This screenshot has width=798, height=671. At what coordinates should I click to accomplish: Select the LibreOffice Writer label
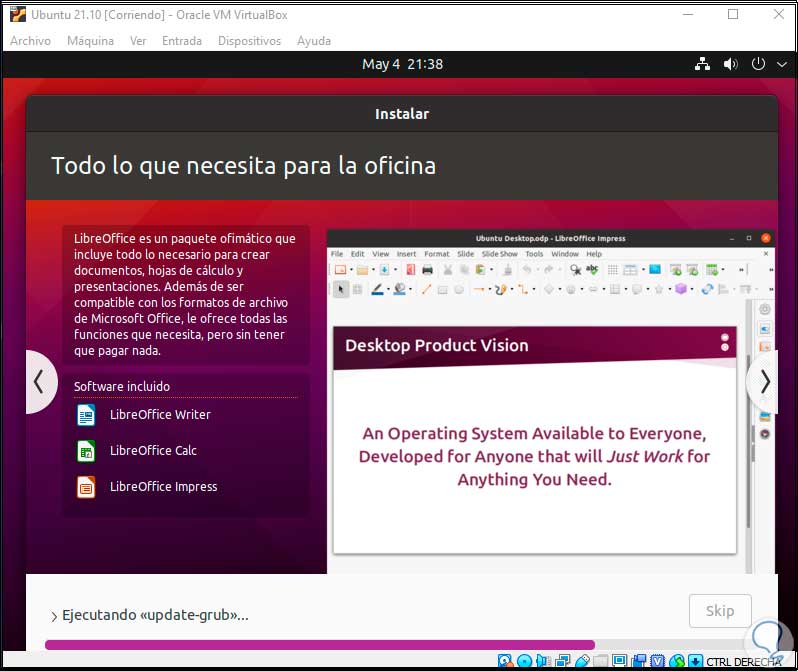click(160, 414)
